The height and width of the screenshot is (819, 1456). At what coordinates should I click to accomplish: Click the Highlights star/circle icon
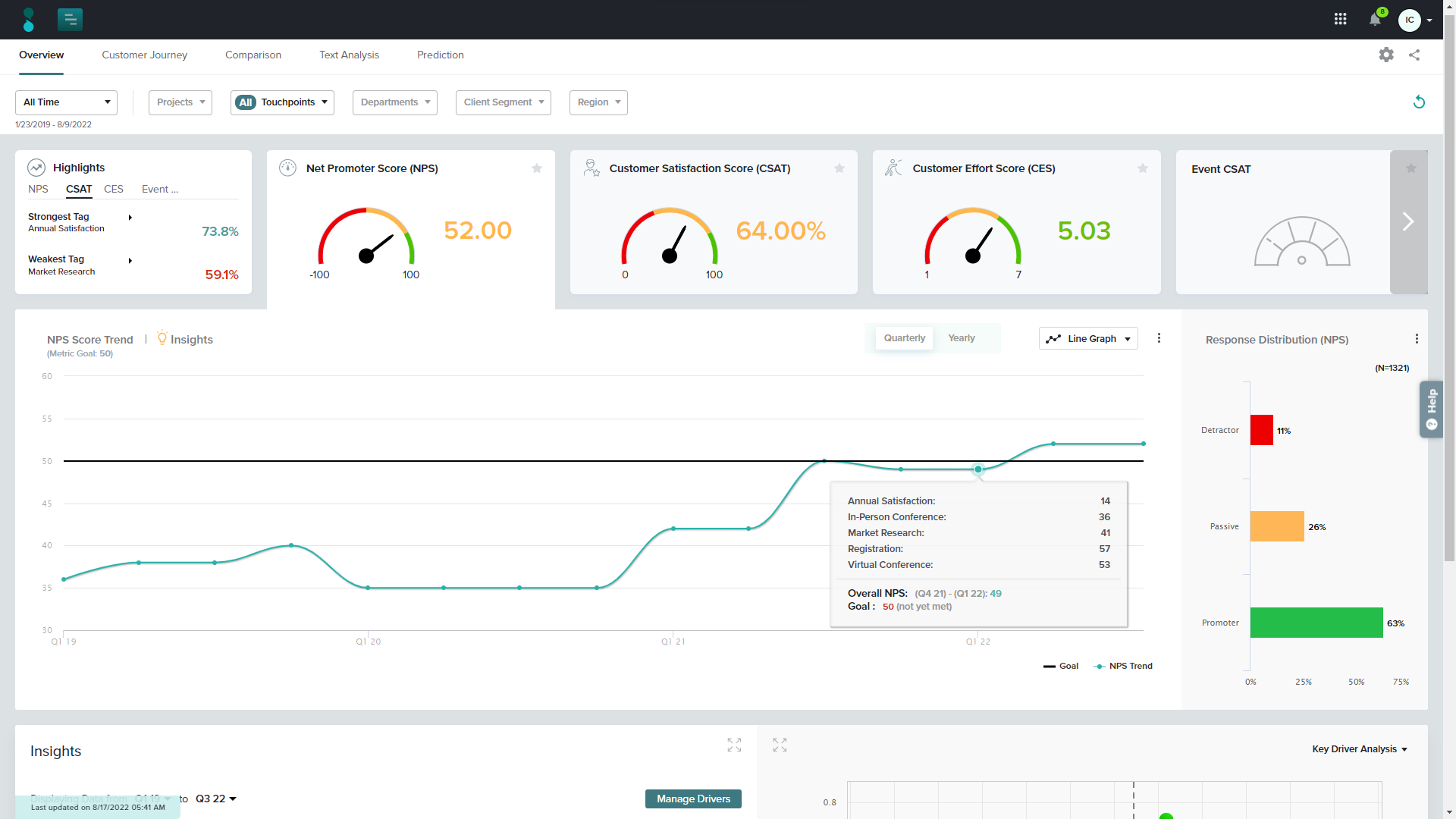click(x=36, y=167)
